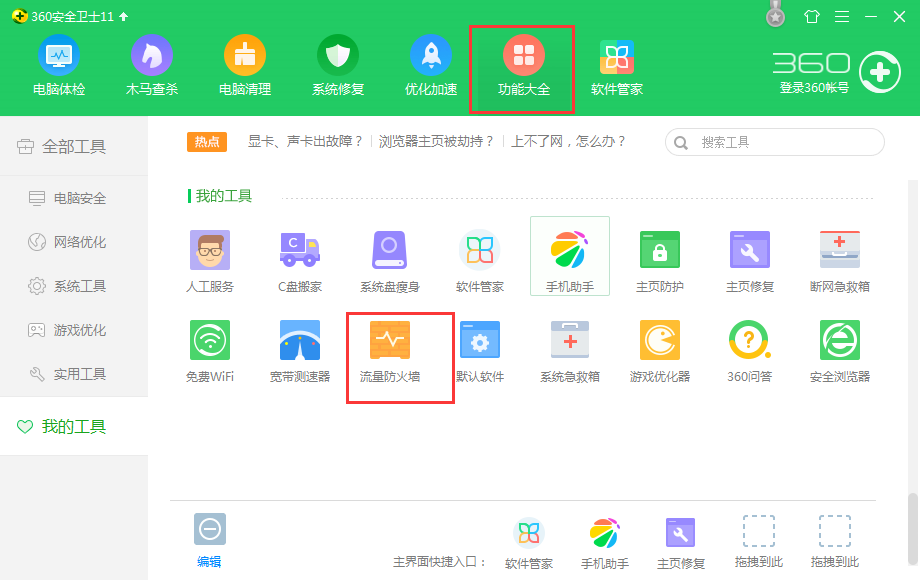Select 全部工具 in the sidebar
The width and height of the screenshot is (920, 580).
[x=74, y=146]
